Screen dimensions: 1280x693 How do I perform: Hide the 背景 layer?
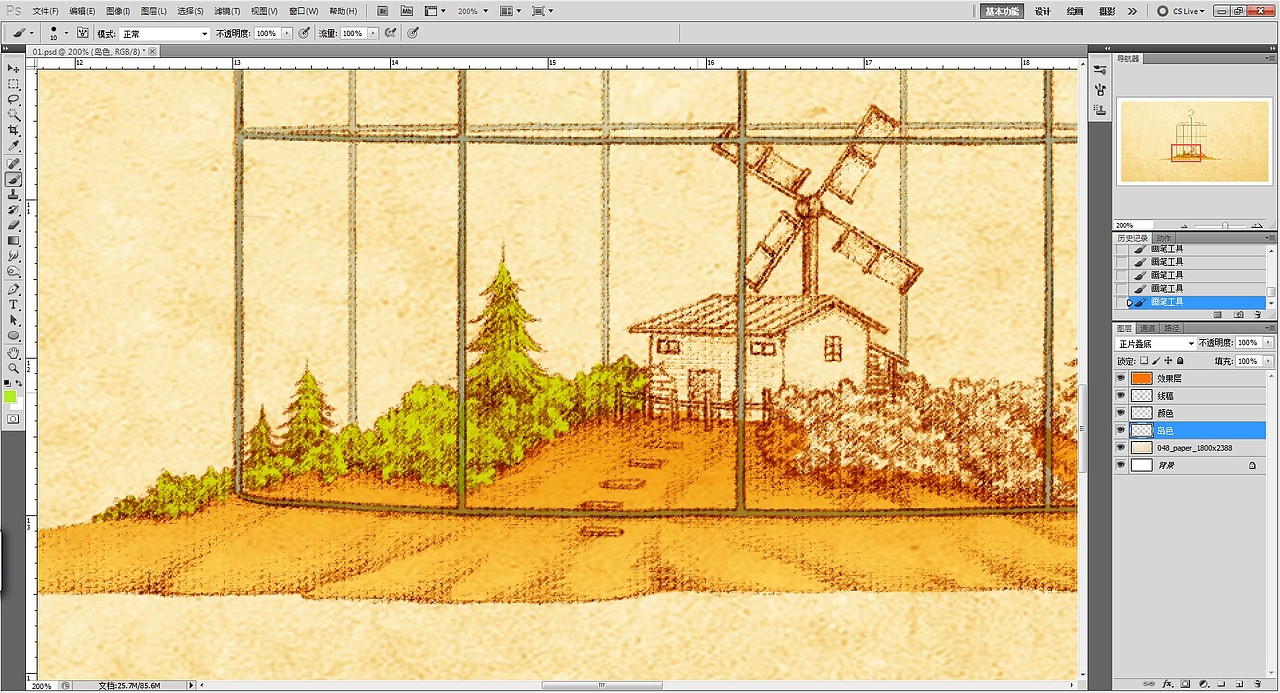pos(1120,465)
